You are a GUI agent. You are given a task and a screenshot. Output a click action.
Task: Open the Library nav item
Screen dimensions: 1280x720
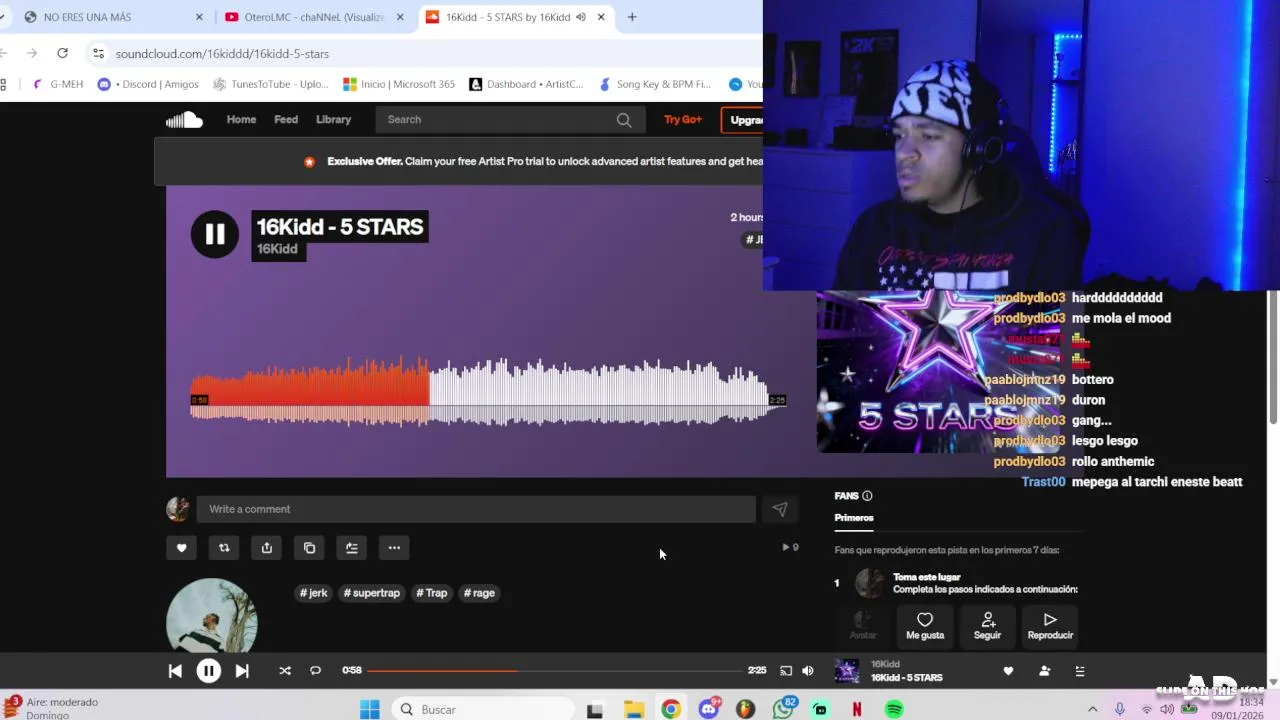coord(333,120)
